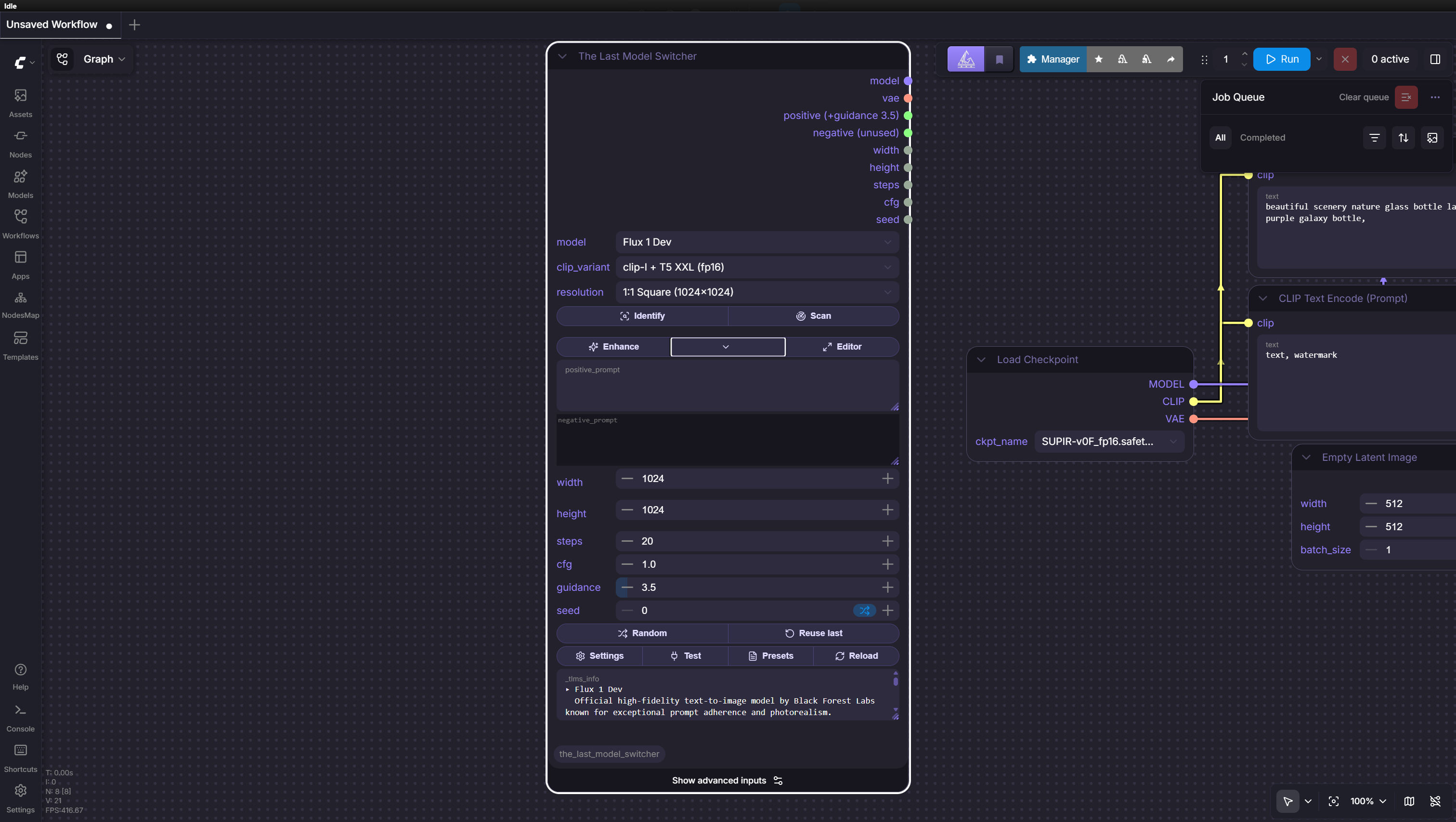Click the Reload button
The image size is (1456, 822).
[x=856, y=656]
